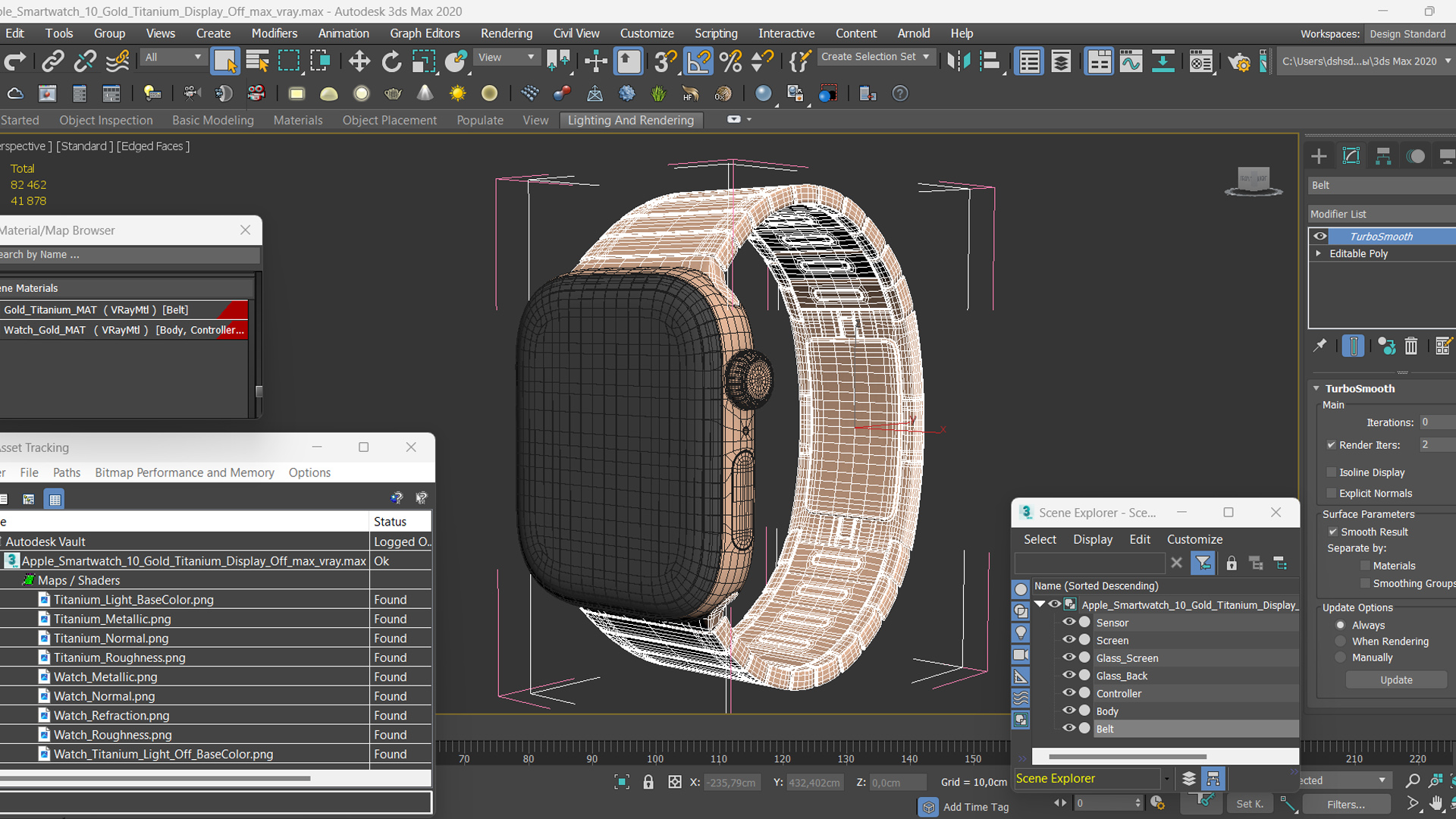Image resolution: width=1456 pixels, height=819 pixels.
Task: Toggle TurboSmooth modifier visibility eye
Action: tap(1320, 237)
